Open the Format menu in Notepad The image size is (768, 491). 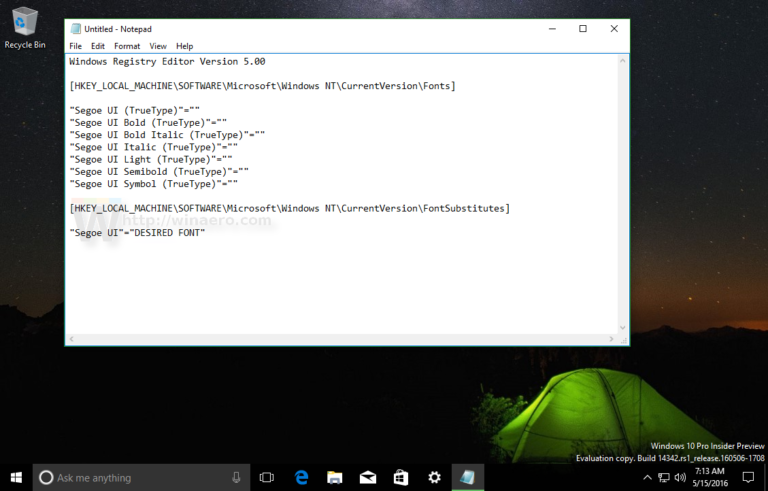[127, 46]
